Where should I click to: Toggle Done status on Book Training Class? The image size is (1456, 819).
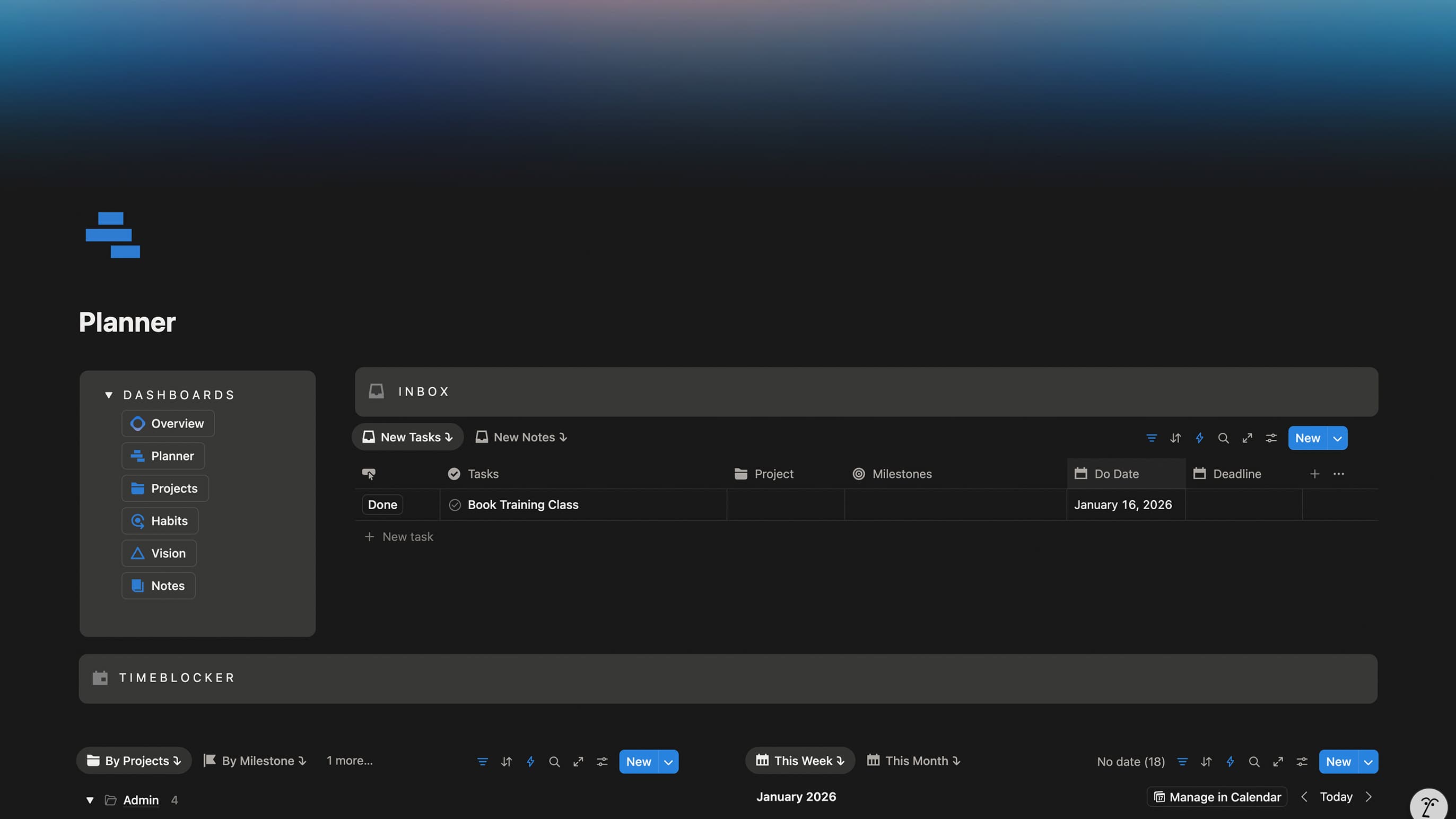click(x=382, y=505)
